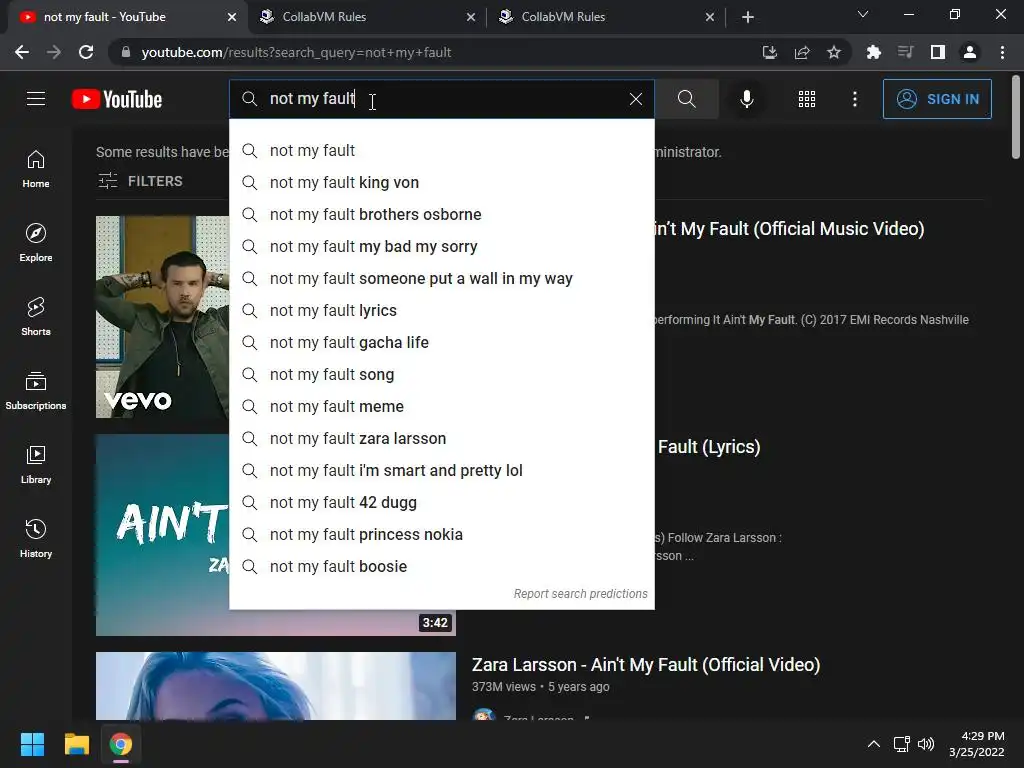Image resolution: width=1024 pixels, height=768 pixels.
Task: Bookmark this page with the star
Action: pyautogui.click(x=834, y=52)
